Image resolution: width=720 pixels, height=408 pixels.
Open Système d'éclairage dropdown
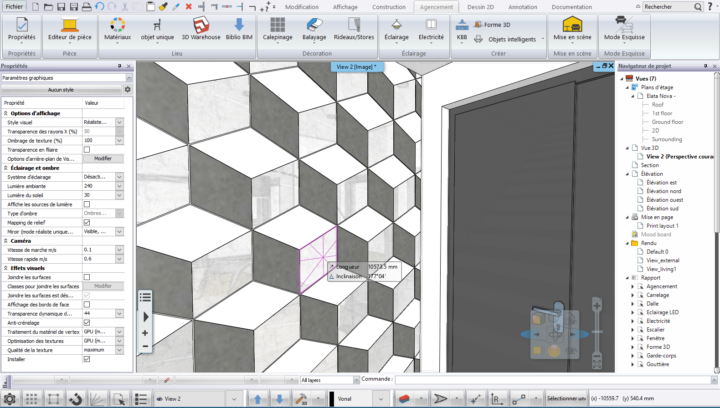[119, 177]
